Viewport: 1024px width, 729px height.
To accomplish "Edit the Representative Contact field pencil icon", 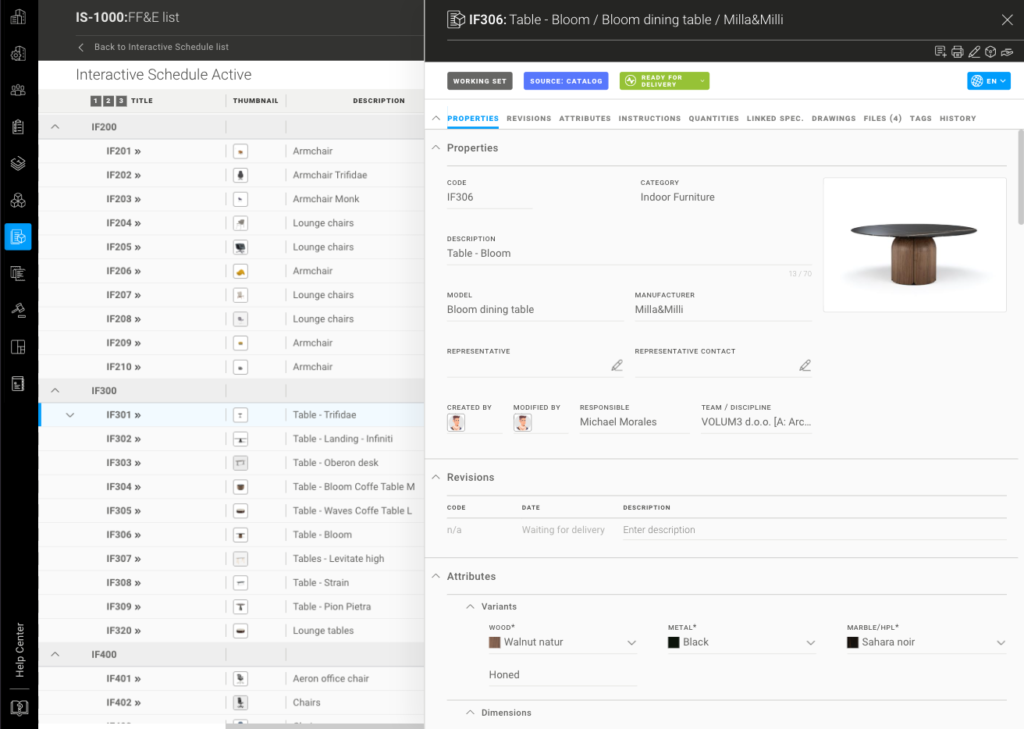I will point(805,366).
